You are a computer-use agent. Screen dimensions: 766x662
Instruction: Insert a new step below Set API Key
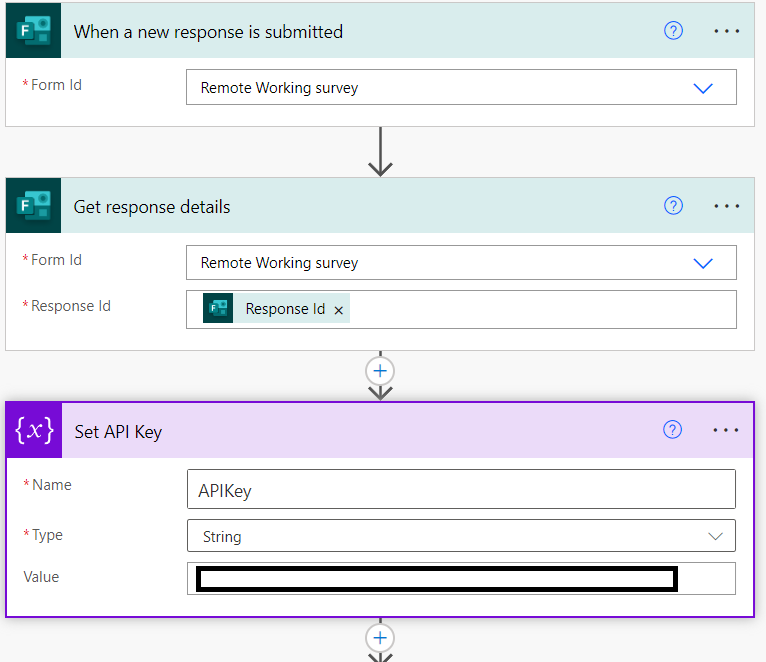[x=380, y=637]
